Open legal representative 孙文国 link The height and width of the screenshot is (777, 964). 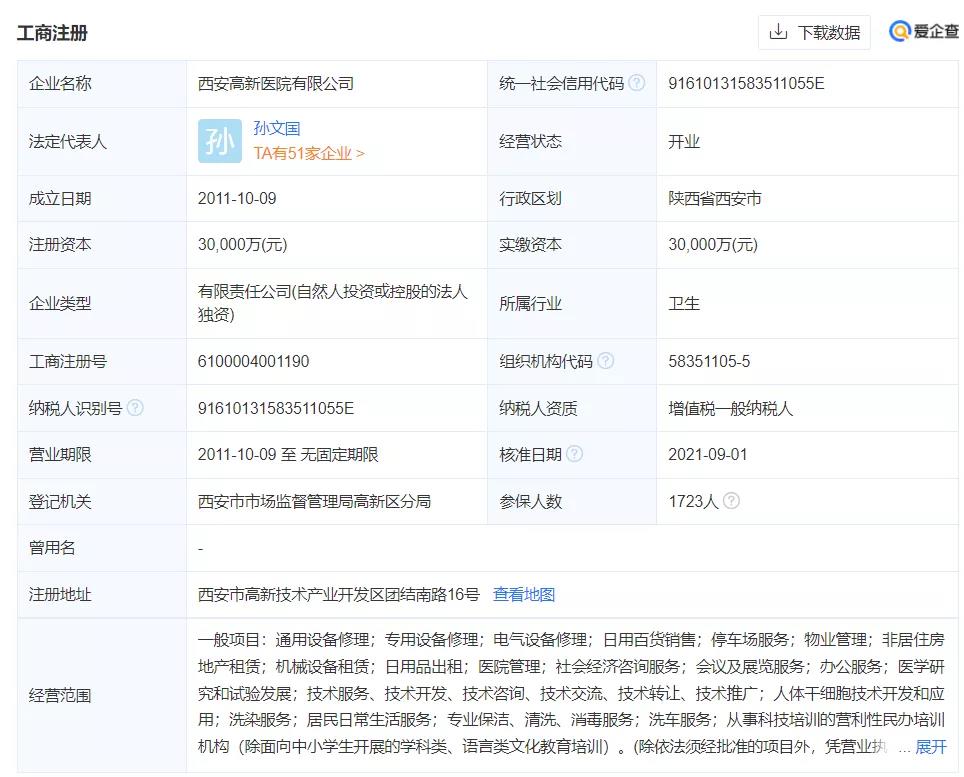[277, 128]
